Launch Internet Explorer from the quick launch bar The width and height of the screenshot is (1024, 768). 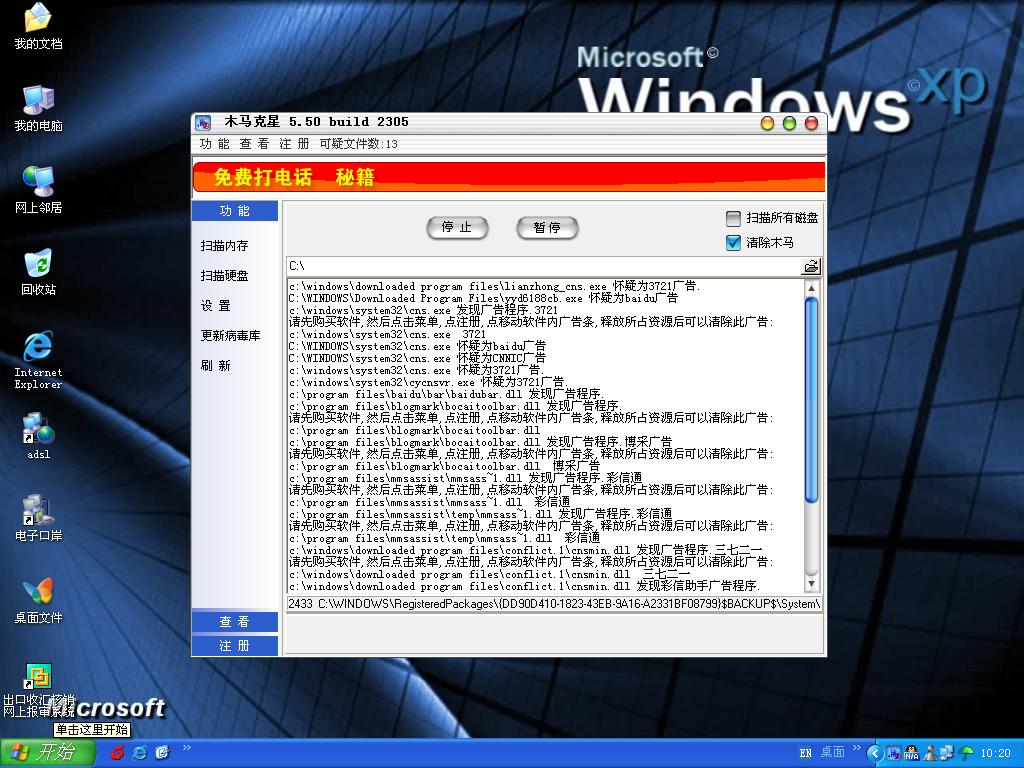tap(140, 752)
